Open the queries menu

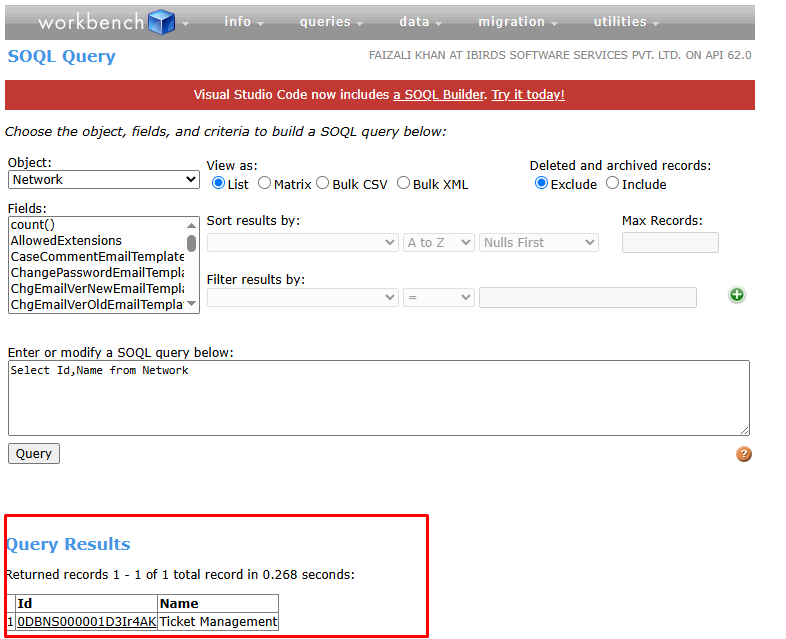(331, 22)
